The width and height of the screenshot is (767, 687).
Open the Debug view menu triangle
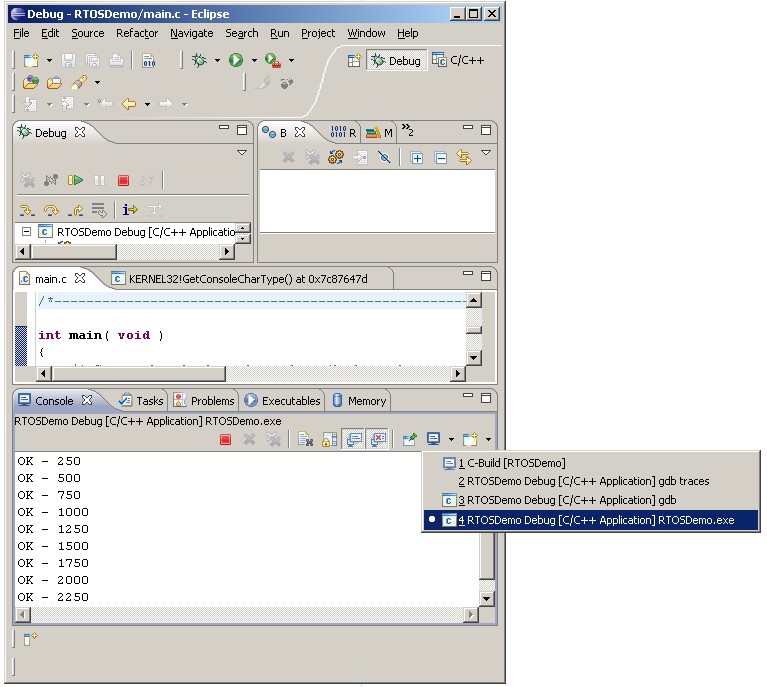tap(241, 153)
